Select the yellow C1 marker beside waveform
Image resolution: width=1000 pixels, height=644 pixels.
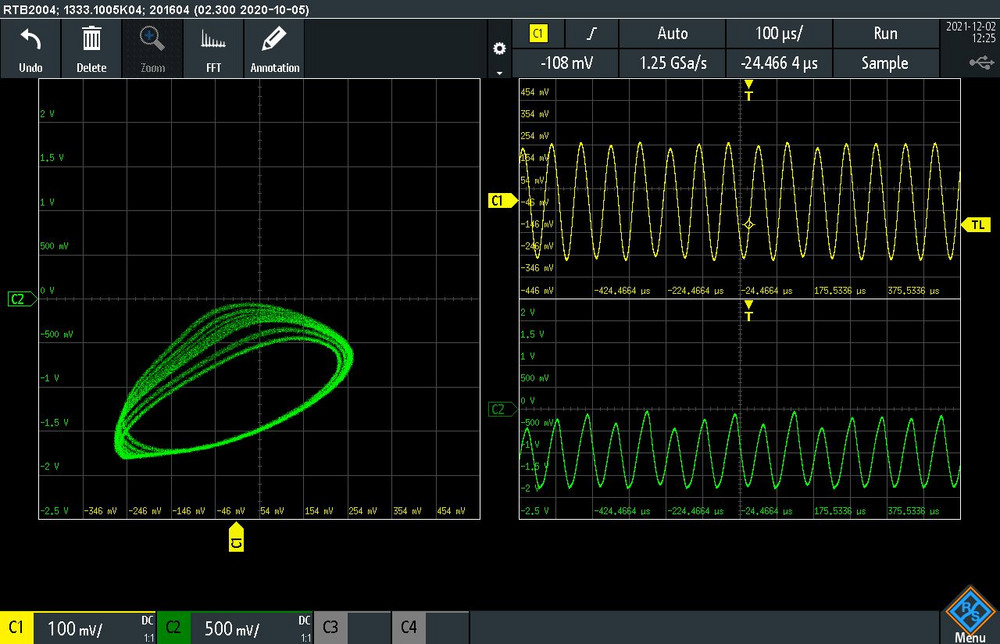(x=502, y=201)
